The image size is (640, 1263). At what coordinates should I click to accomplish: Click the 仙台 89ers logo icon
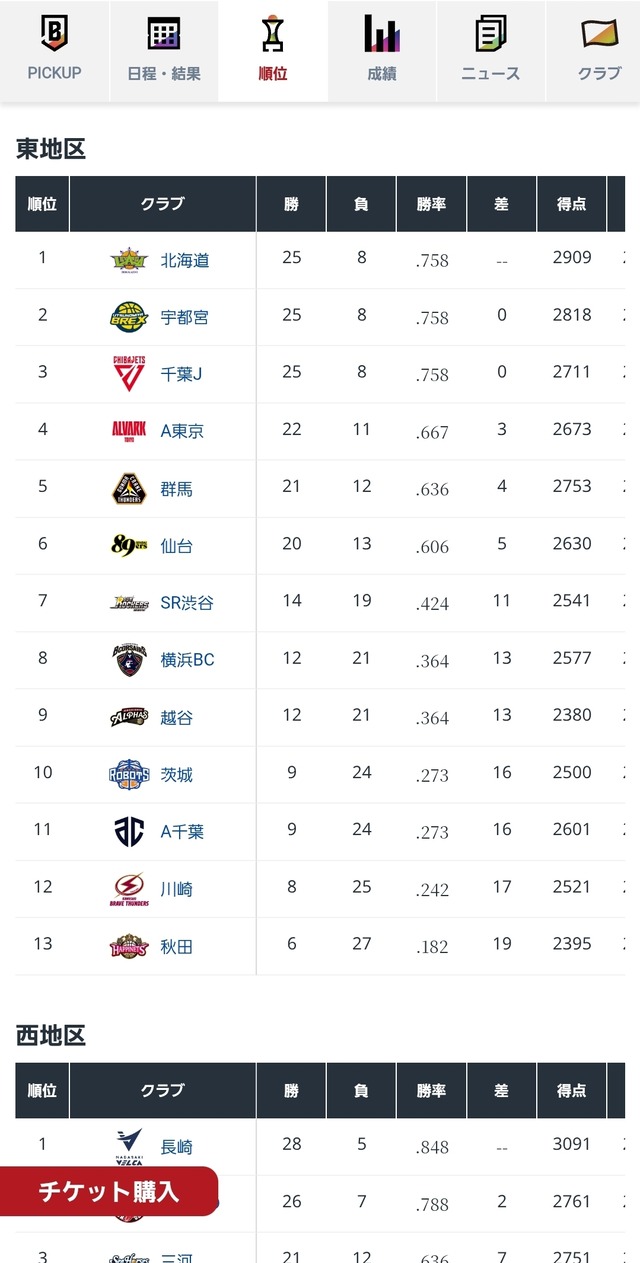pyautogui.click(x=129, y=545)
